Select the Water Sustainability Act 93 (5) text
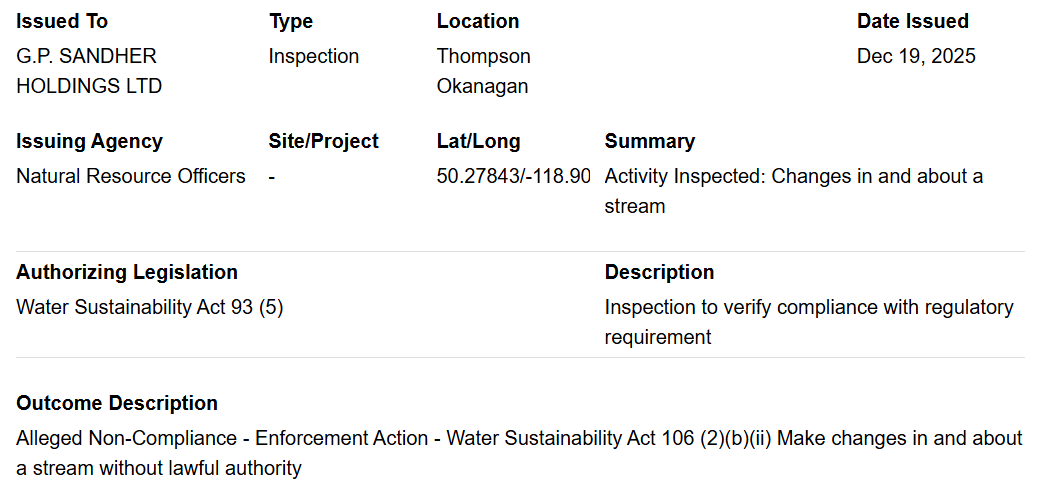The image size is (1051, 491). click(x=149, y=307)
